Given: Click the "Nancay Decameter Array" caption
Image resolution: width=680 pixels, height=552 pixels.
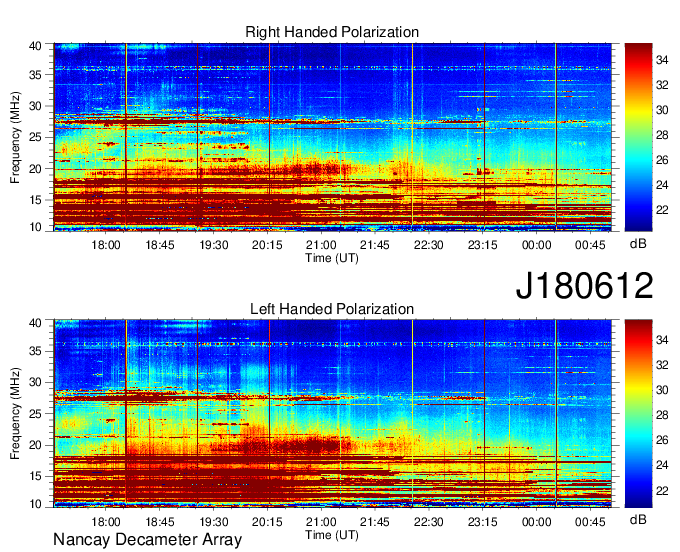Looking at the screenshot, I should pos(147,539).
